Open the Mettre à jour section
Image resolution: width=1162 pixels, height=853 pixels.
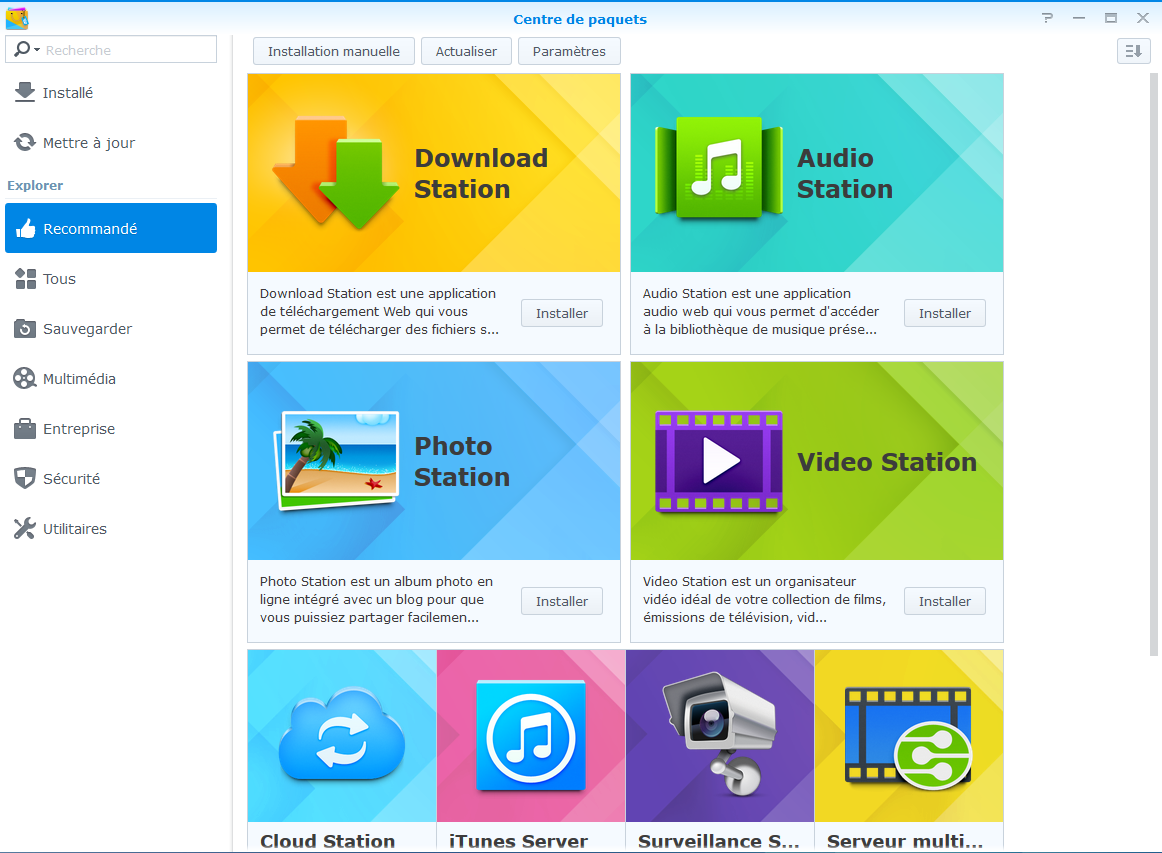pos(88,143)
